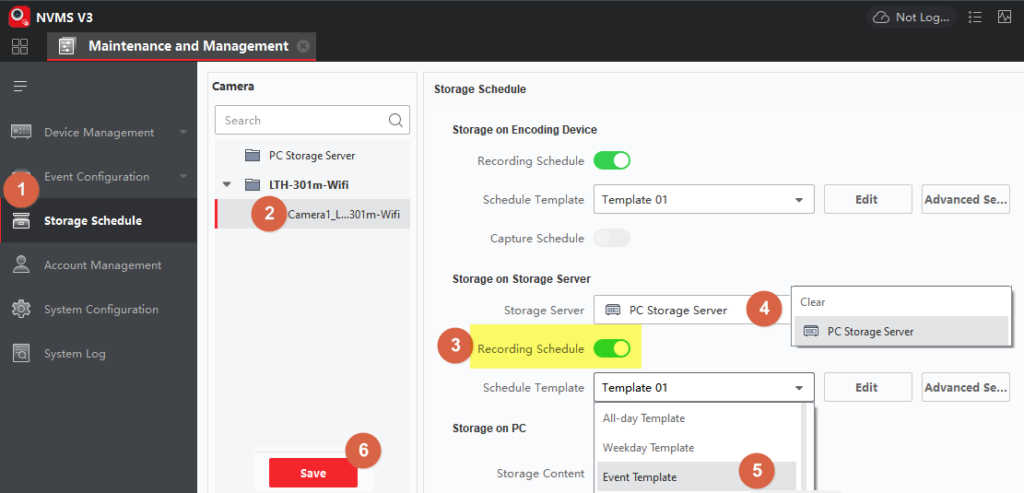The image size is (1024, 493).
Task: Open System Log in the sidebar
Action: pyautogui.click(x=99, y=354)
